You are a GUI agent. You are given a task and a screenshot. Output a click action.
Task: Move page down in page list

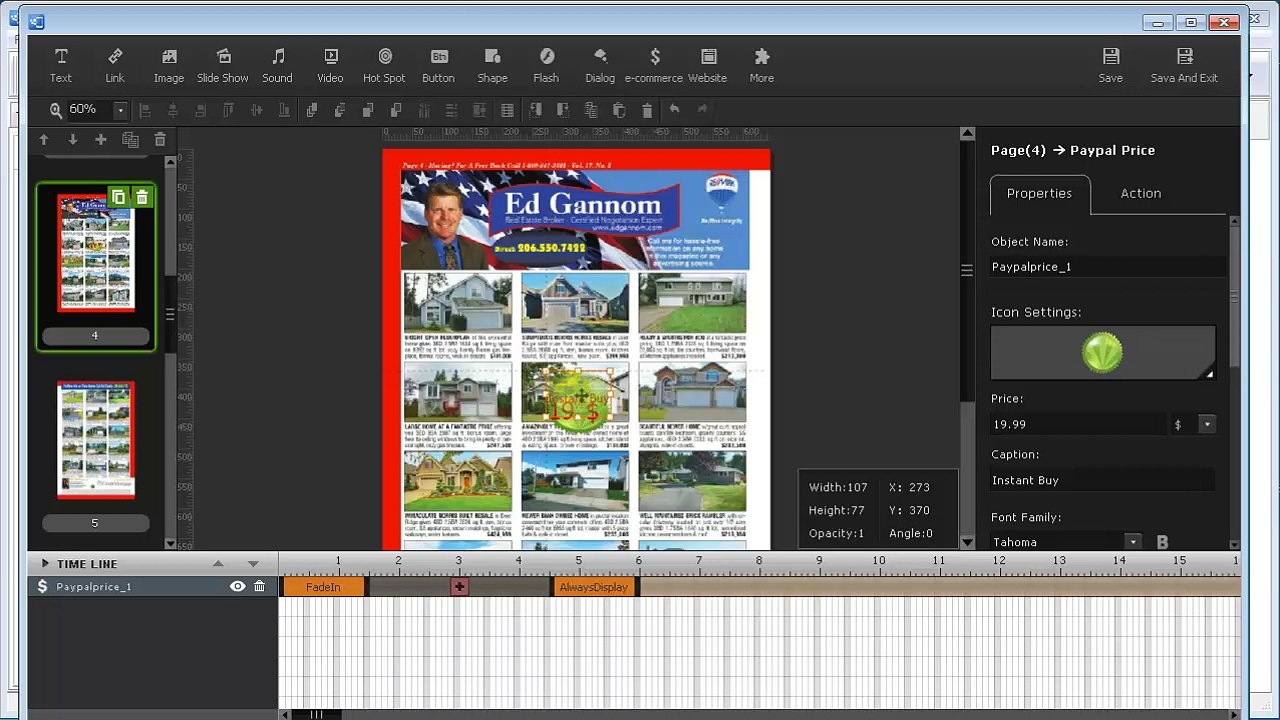72,140
